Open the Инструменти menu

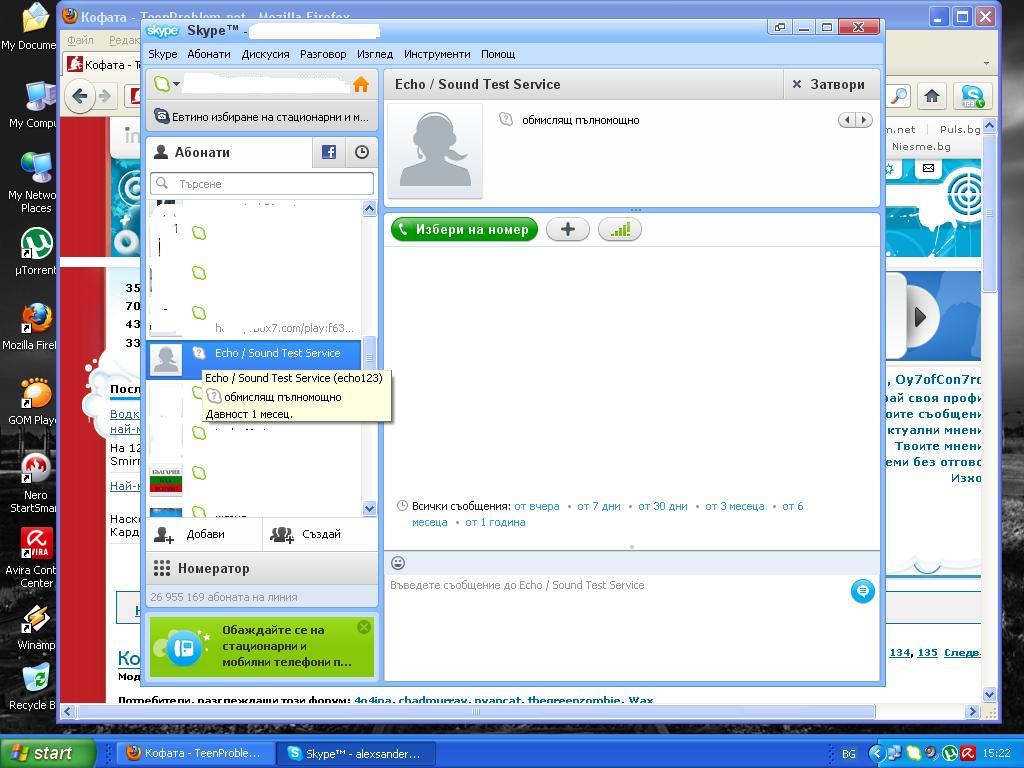point(437,54)
